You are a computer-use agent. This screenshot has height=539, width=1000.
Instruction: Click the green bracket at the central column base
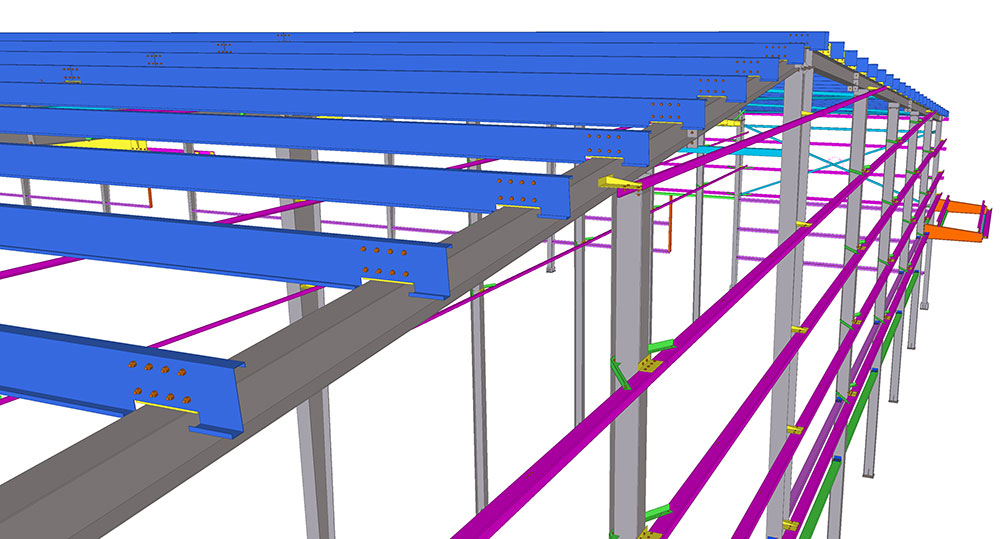(x=655, y=513)
